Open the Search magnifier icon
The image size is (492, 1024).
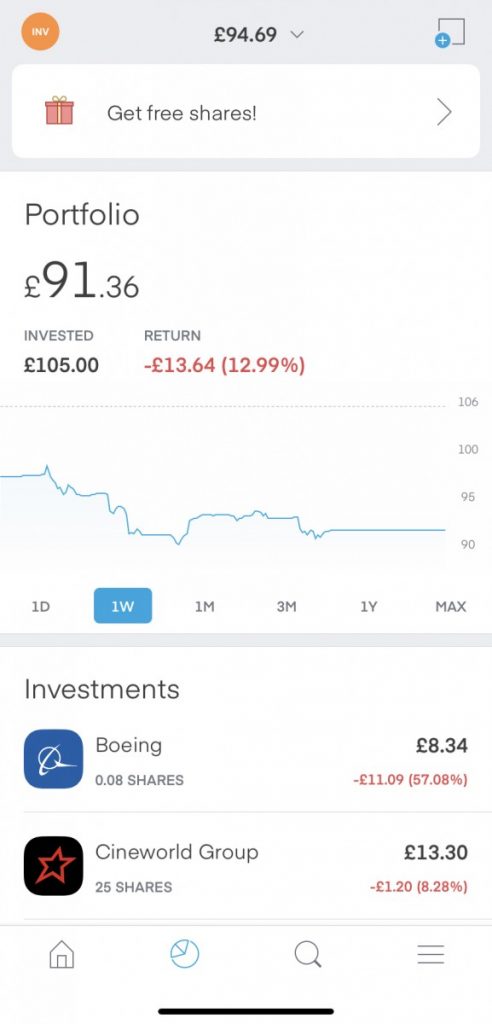(308, 955)
